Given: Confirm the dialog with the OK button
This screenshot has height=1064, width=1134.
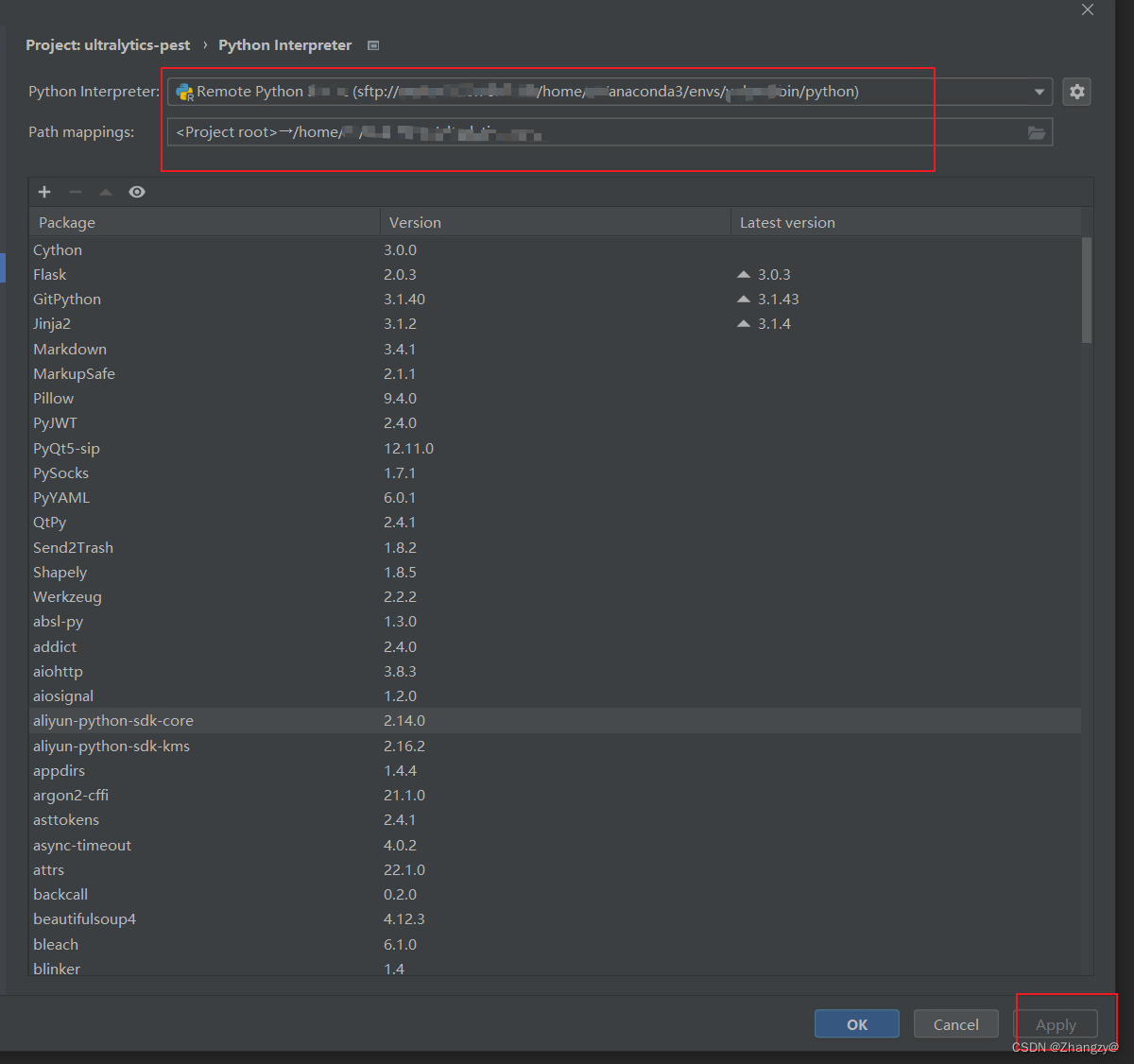Looking at the screenshot, I should [857, 1024].
